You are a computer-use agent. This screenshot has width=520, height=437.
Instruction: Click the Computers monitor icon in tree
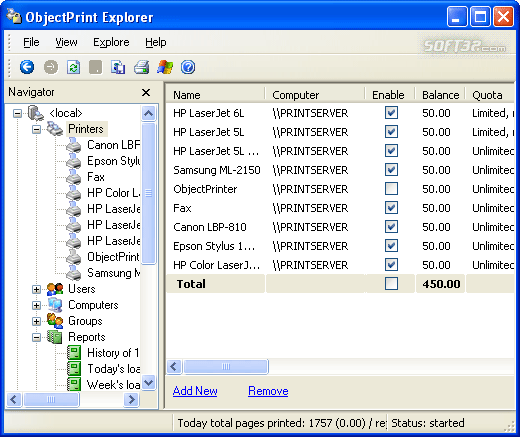55,305
